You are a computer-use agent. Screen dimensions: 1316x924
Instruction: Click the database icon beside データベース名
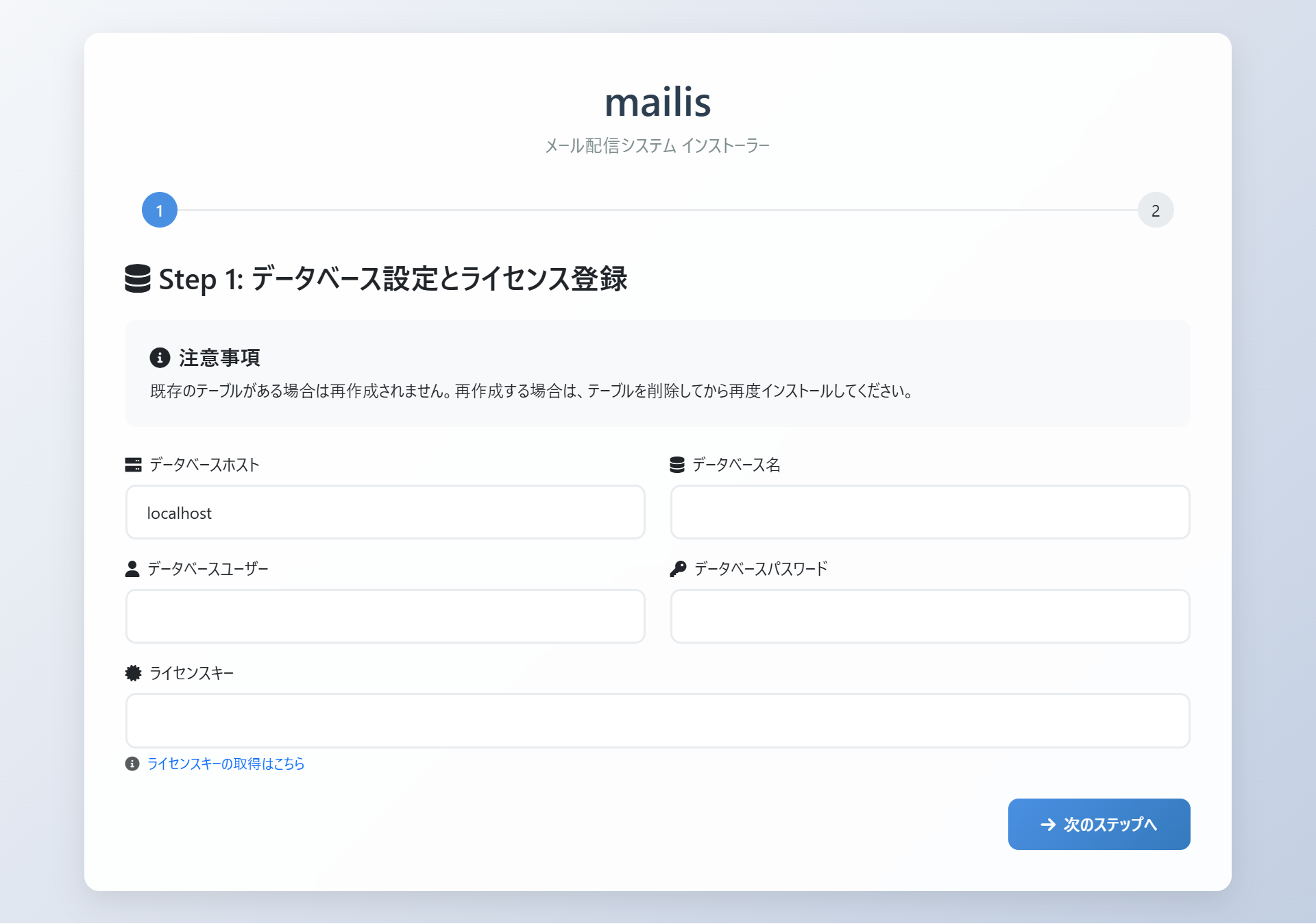click(x=677, y=465)
